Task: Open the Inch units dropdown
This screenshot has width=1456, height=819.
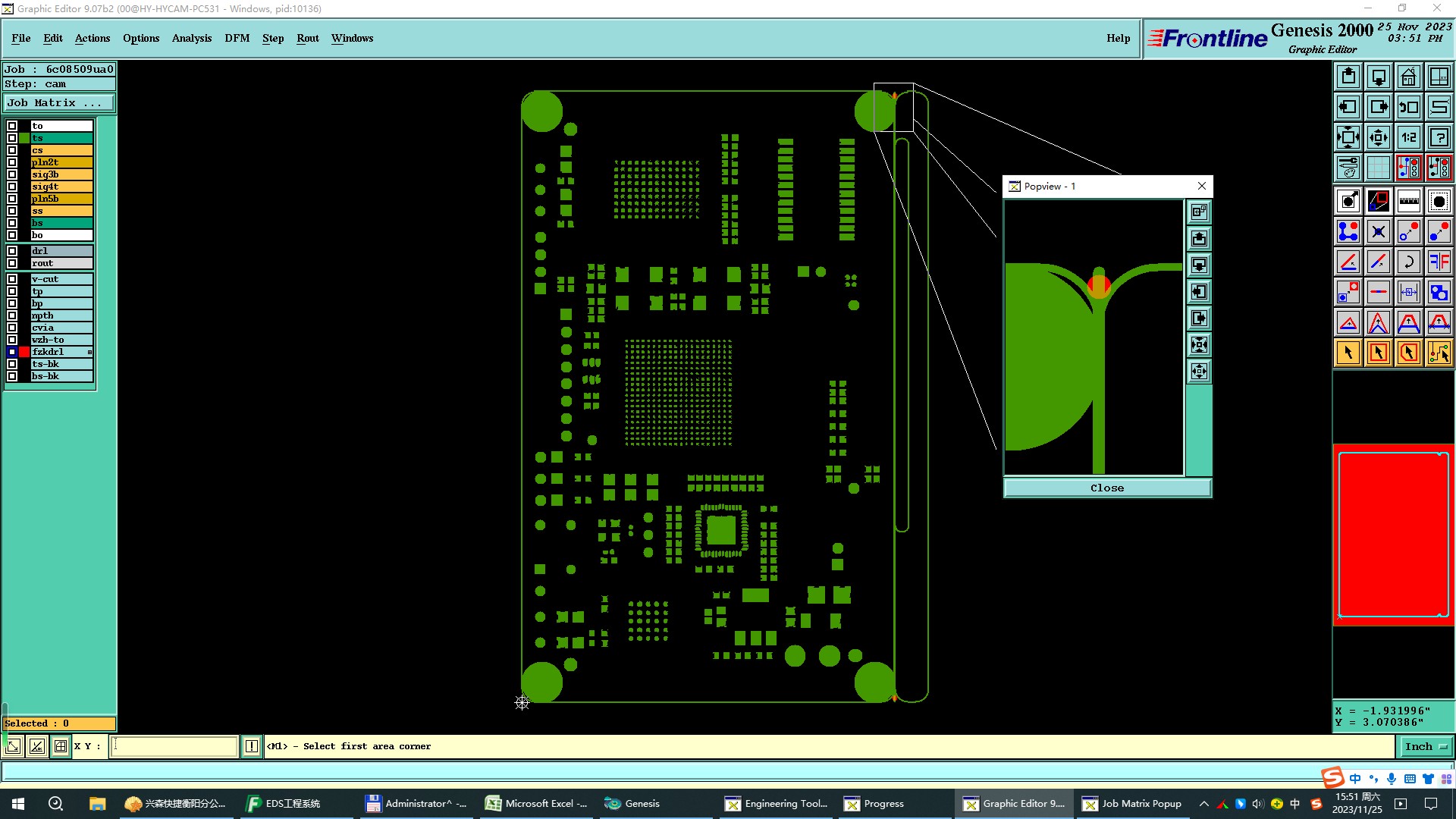Action: [1426, 746]
